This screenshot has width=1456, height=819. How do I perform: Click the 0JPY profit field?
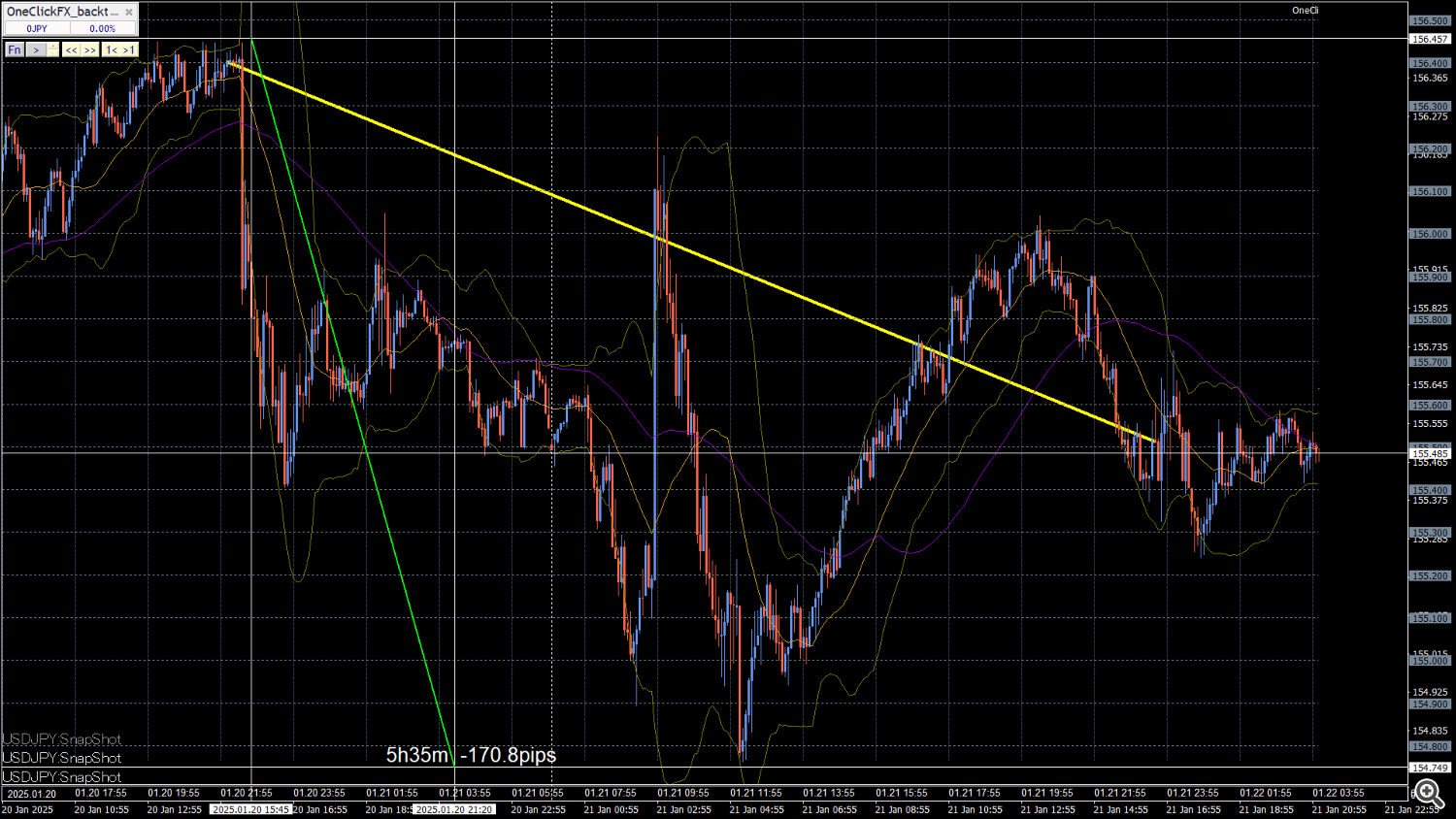(37, 29)
